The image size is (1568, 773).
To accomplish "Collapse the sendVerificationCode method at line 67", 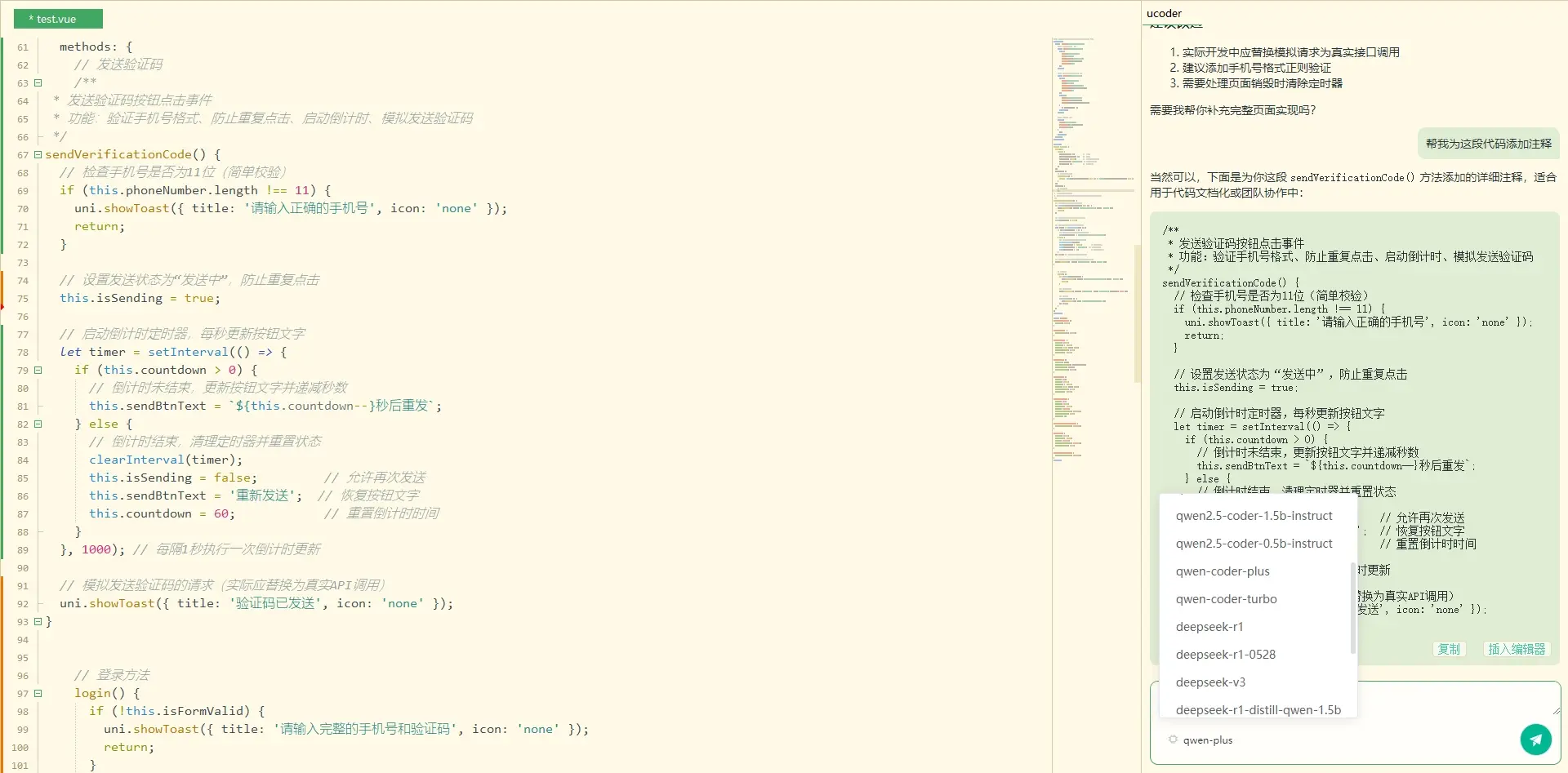I will coord(38,154).
